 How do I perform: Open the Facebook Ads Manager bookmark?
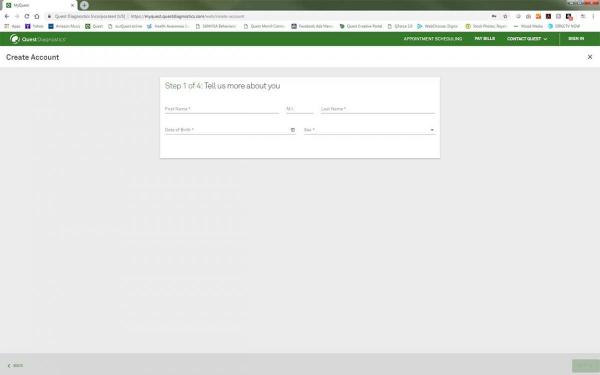coord(312,26)
